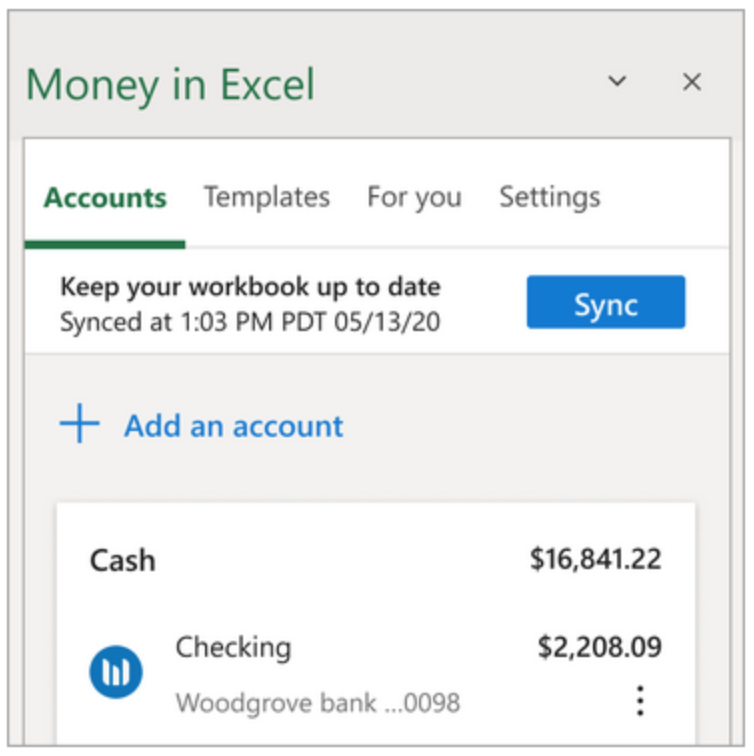Click Keep your workbook up to date

pos(250,287)
